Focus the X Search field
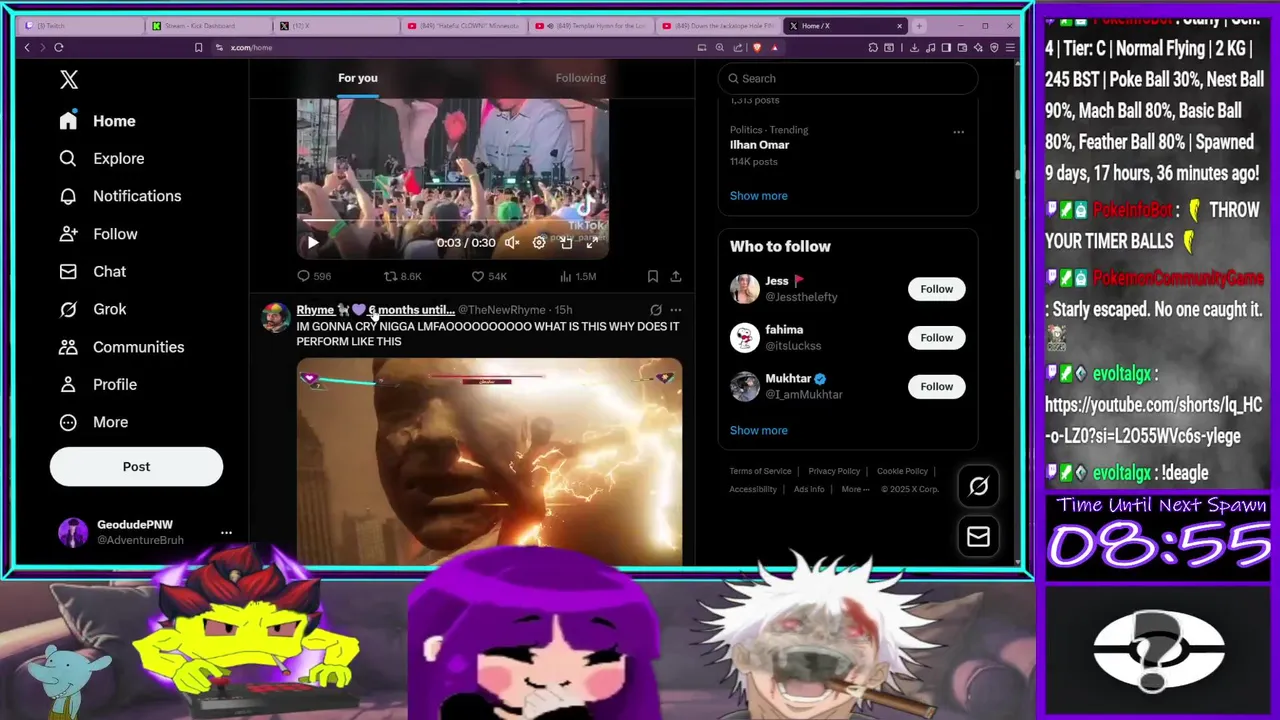 848,78
